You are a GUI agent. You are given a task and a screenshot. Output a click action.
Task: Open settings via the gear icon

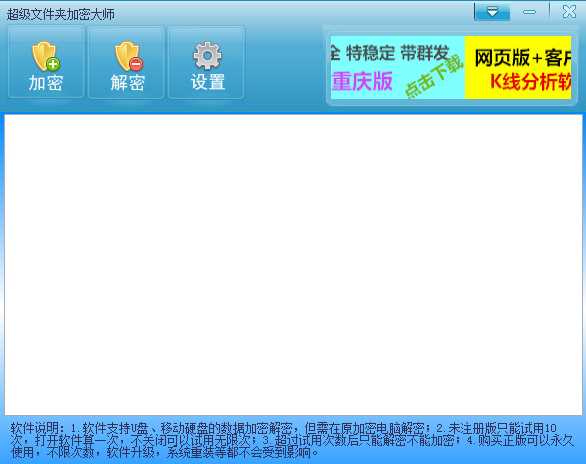coord(207,56)
